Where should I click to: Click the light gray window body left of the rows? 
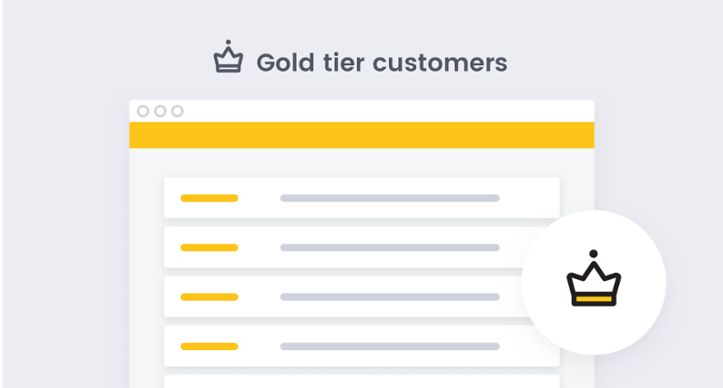tap(147, 268)
